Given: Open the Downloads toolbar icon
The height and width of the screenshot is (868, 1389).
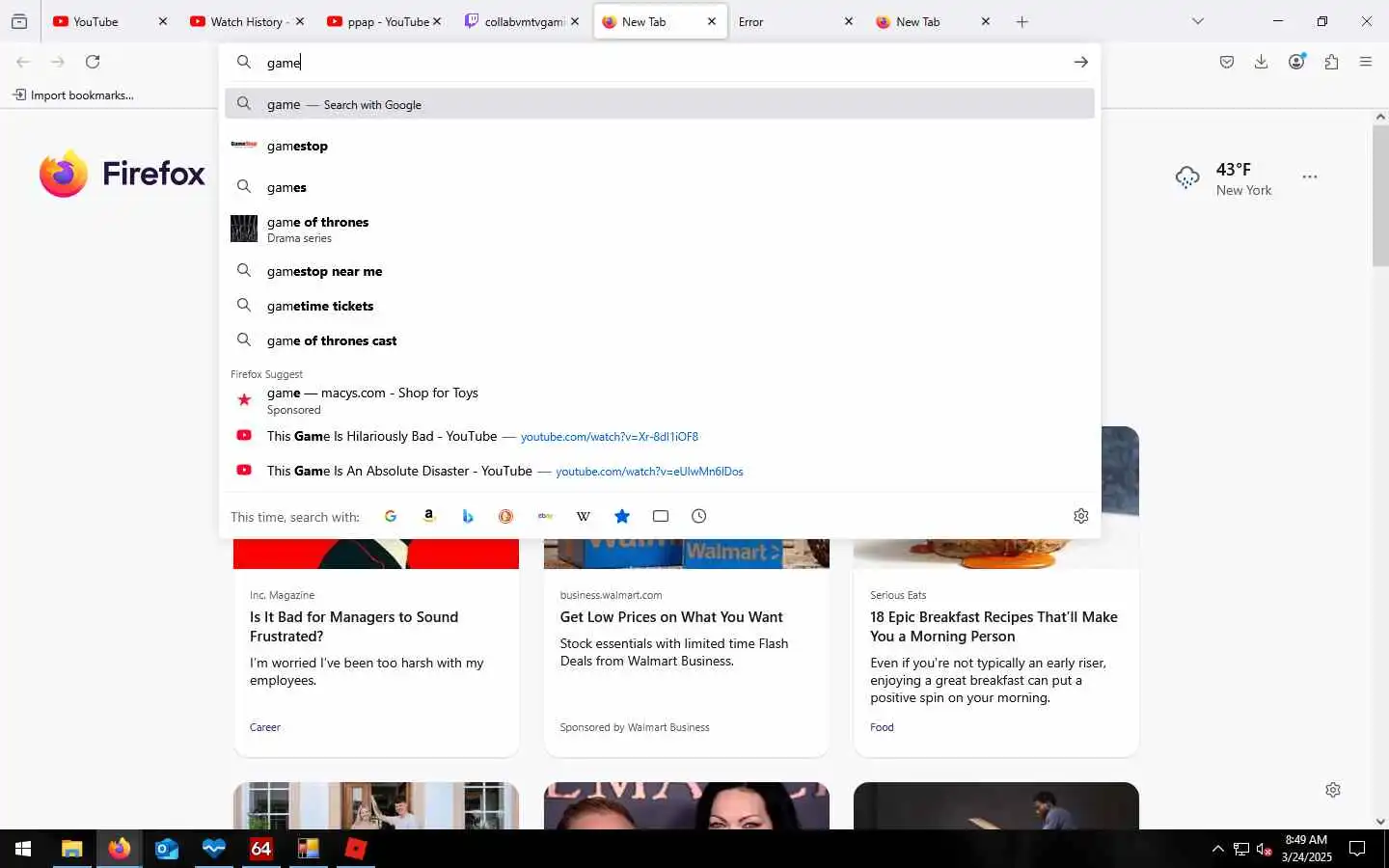Looking at the screenshot, I should pyautogui.click(x=1261, y=62).
